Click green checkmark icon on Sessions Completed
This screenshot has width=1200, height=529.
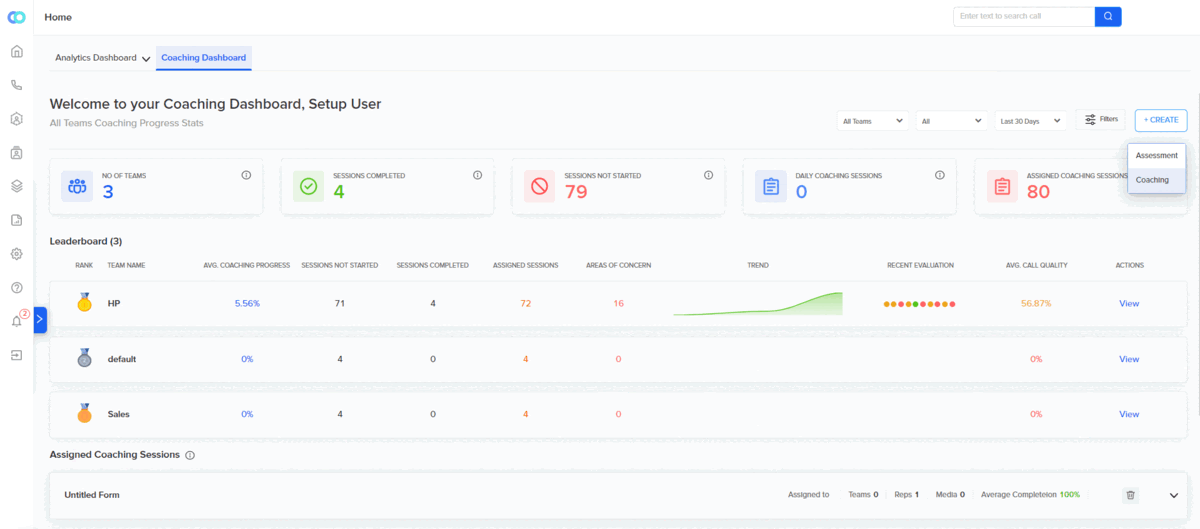click(x=308, y=186)
